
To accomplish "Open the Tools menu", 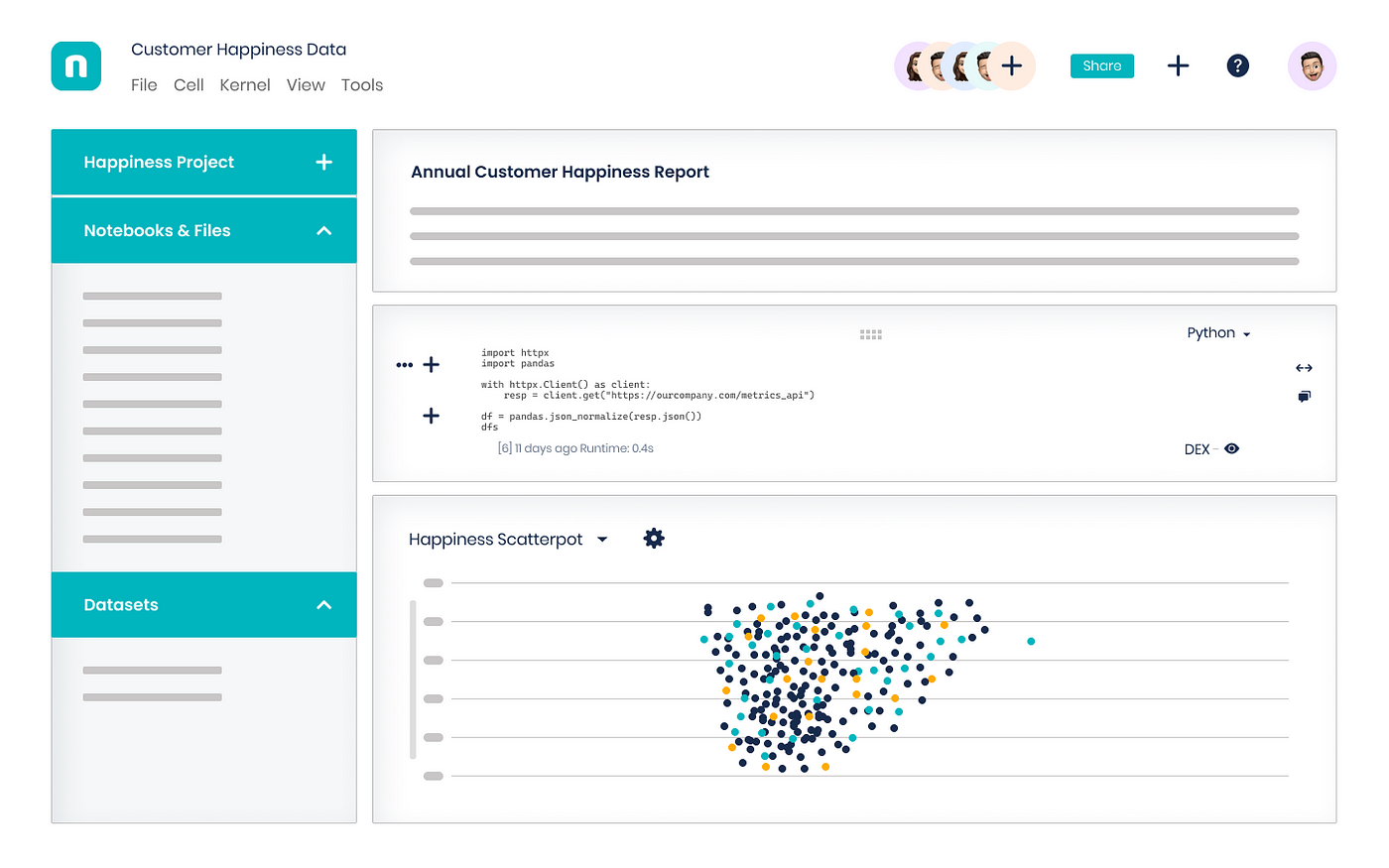I will (x=362, y=85).
